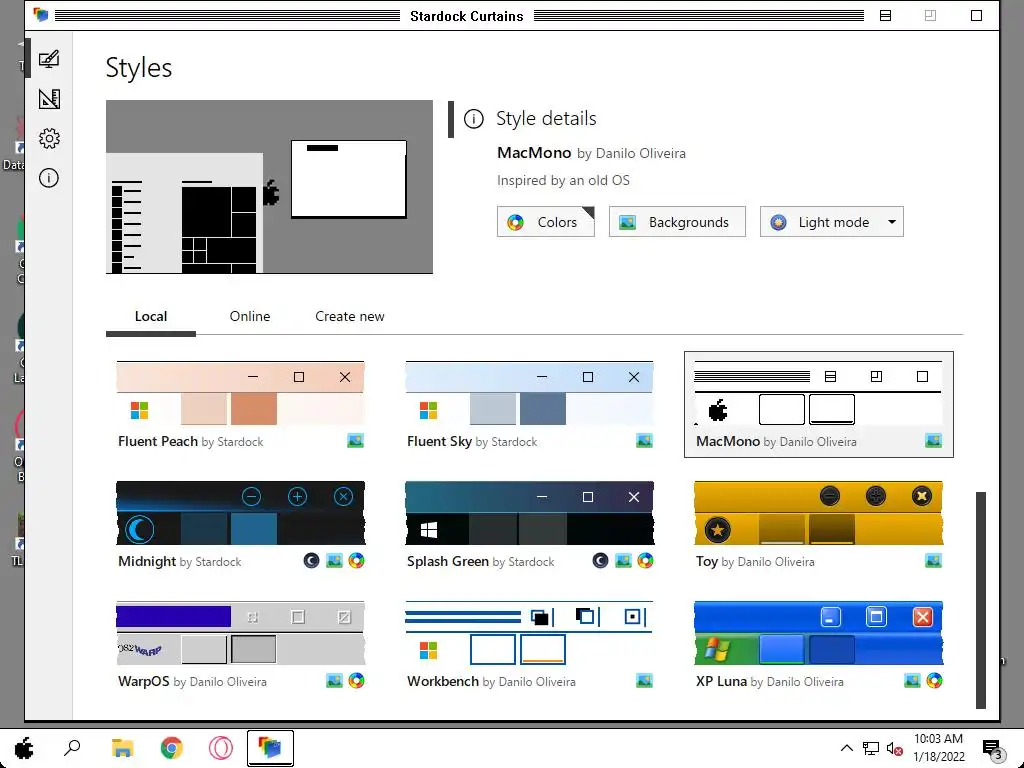Click WarpOS background image icon

(334, 680)
